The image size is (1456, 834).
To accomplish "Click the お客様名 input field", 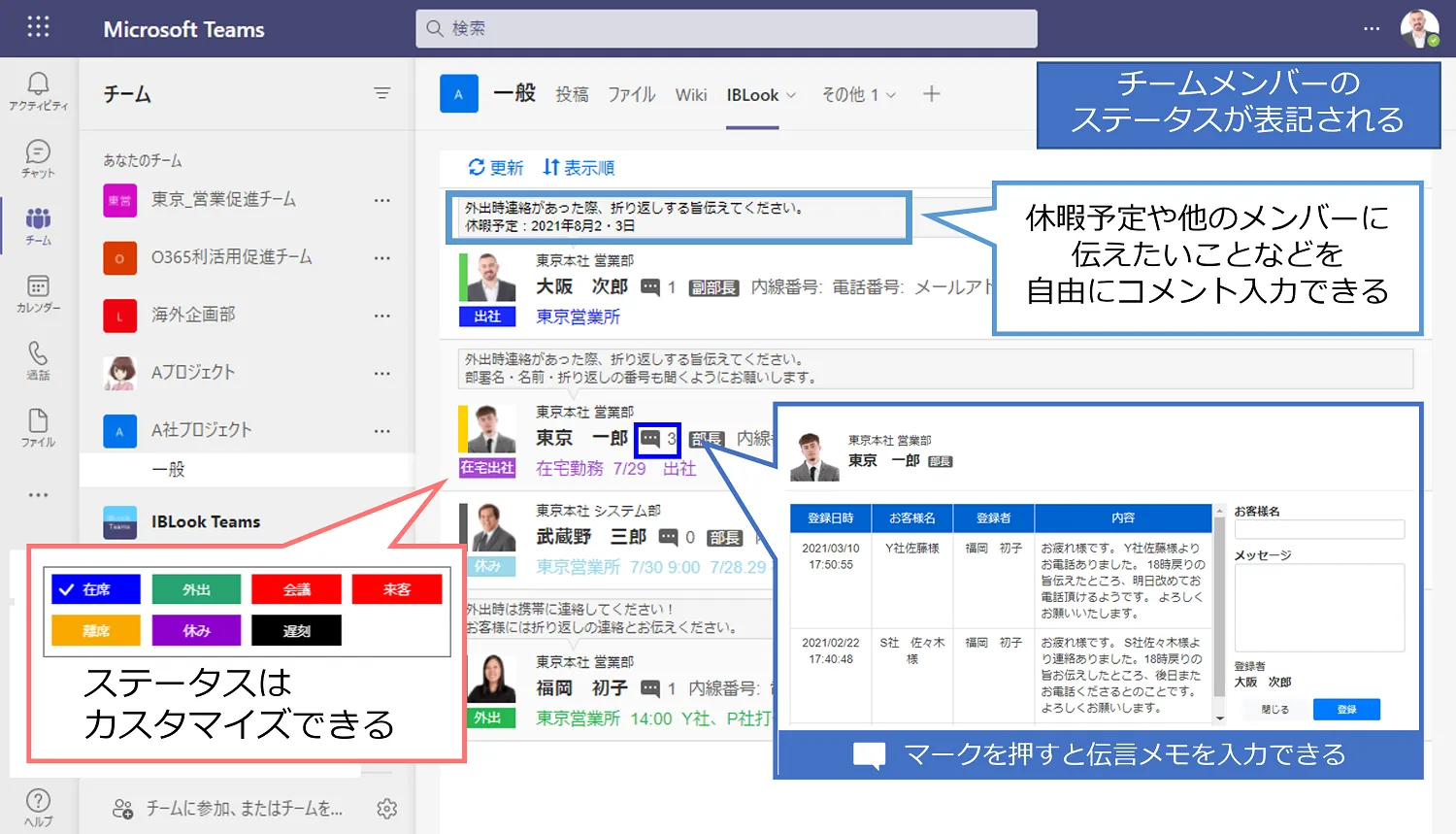I will click(1319, 529).
